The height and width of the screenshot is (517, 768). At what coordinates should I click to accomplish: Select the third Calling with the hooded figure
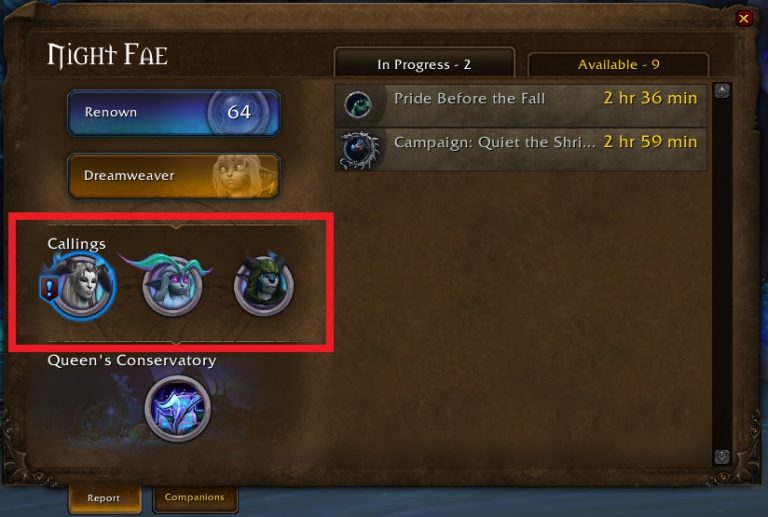click(x=264, y=286)
